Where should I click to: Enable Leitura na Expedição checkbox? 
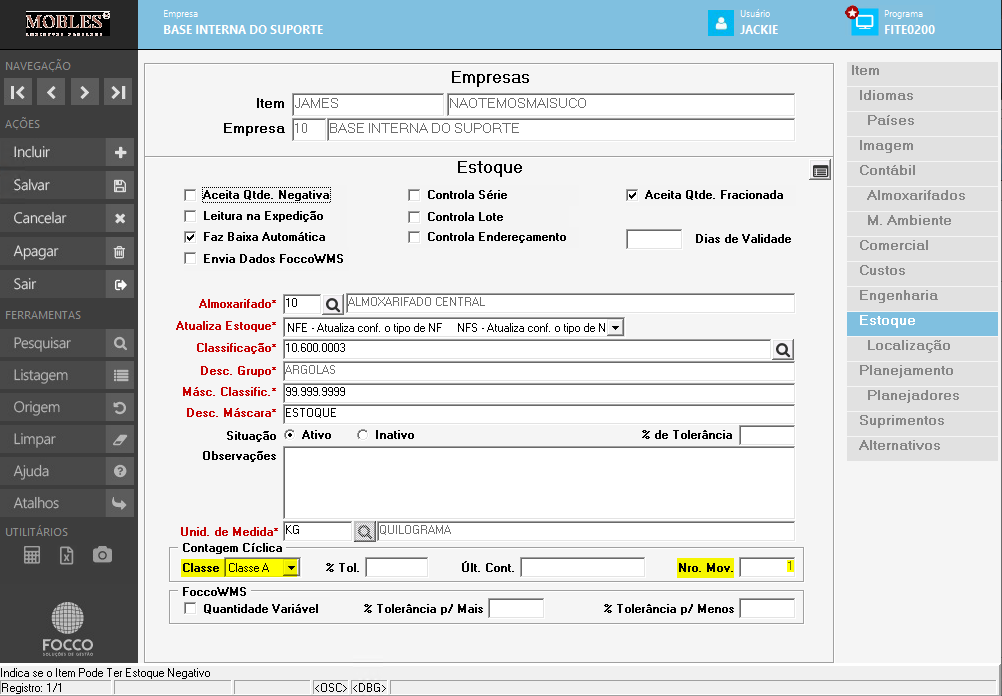[190, 216]
